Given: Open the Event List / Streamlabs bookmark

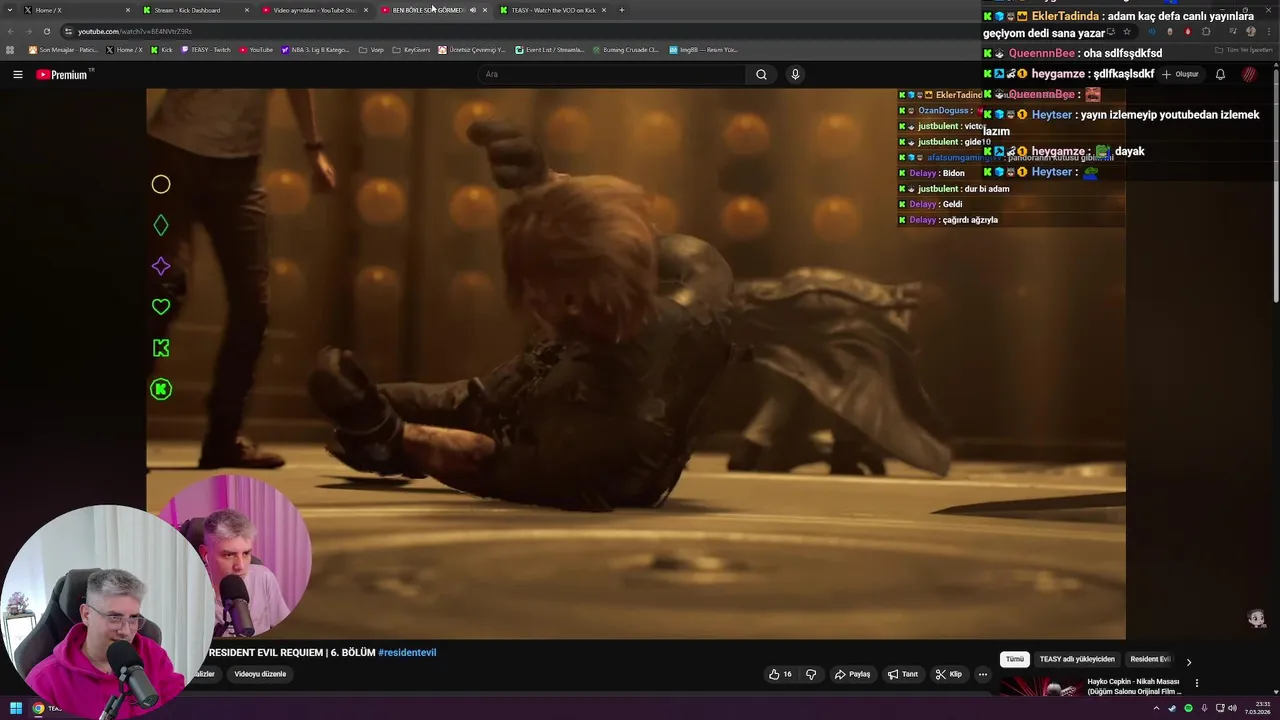Looking at the screenshot, I should 550,49.
